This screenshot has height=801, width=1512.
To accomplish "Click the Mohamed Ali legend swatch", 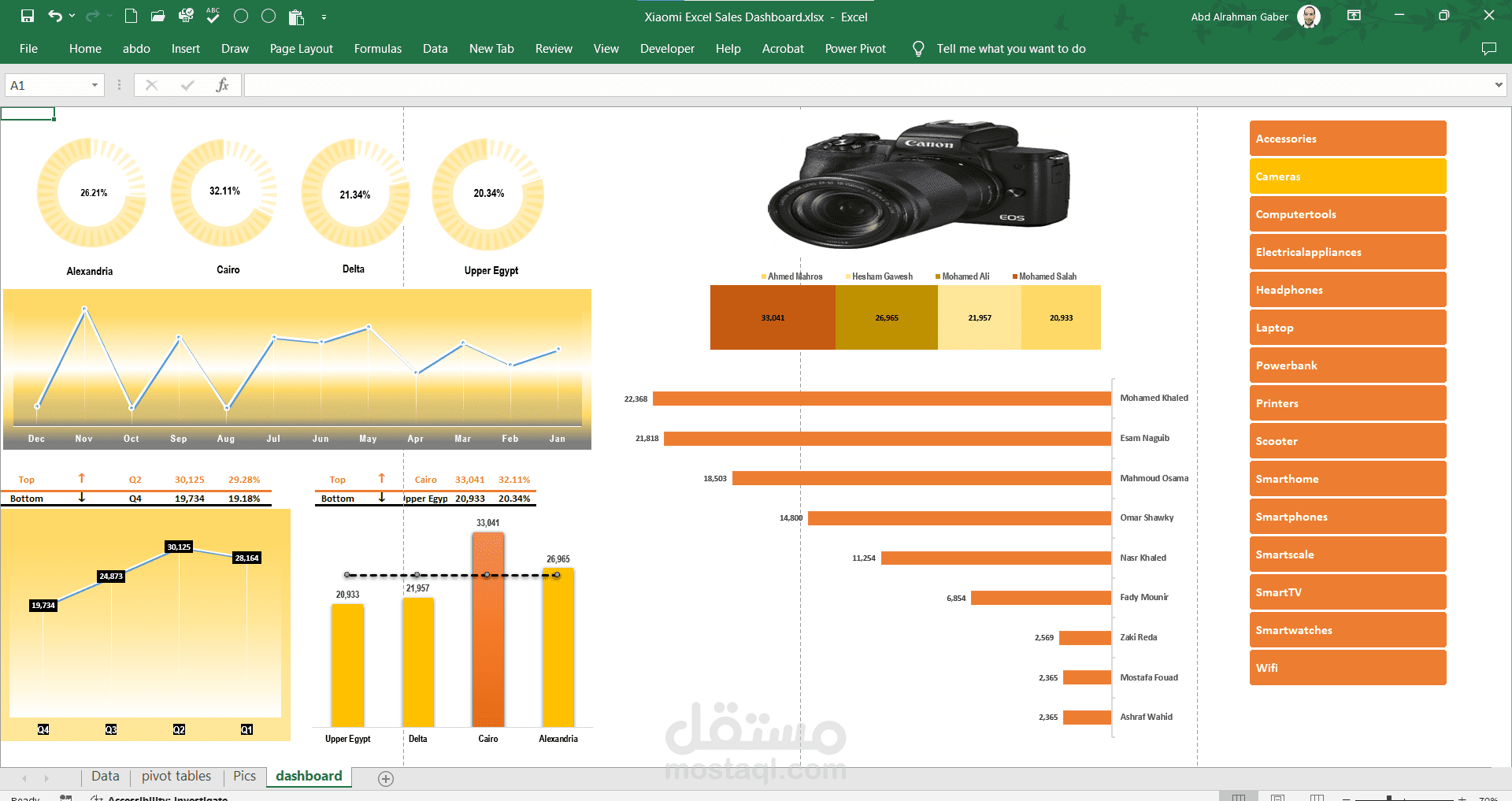I will [938, 276].
